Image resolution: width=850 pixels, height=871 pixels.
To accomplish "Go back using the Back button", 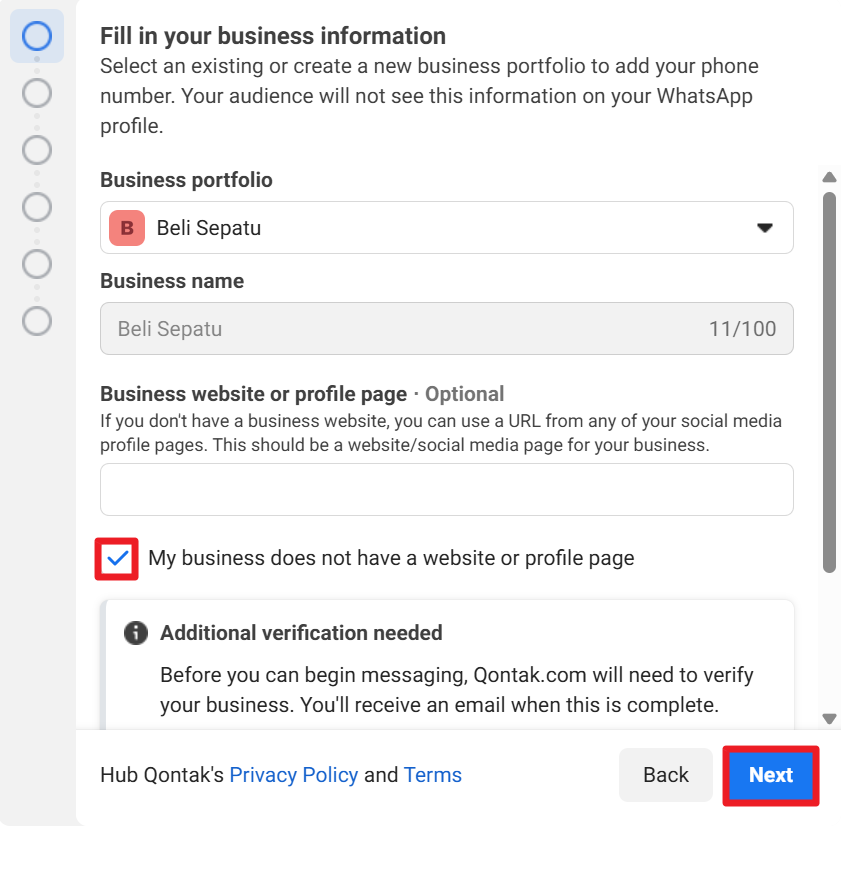I will pos(665,775).
